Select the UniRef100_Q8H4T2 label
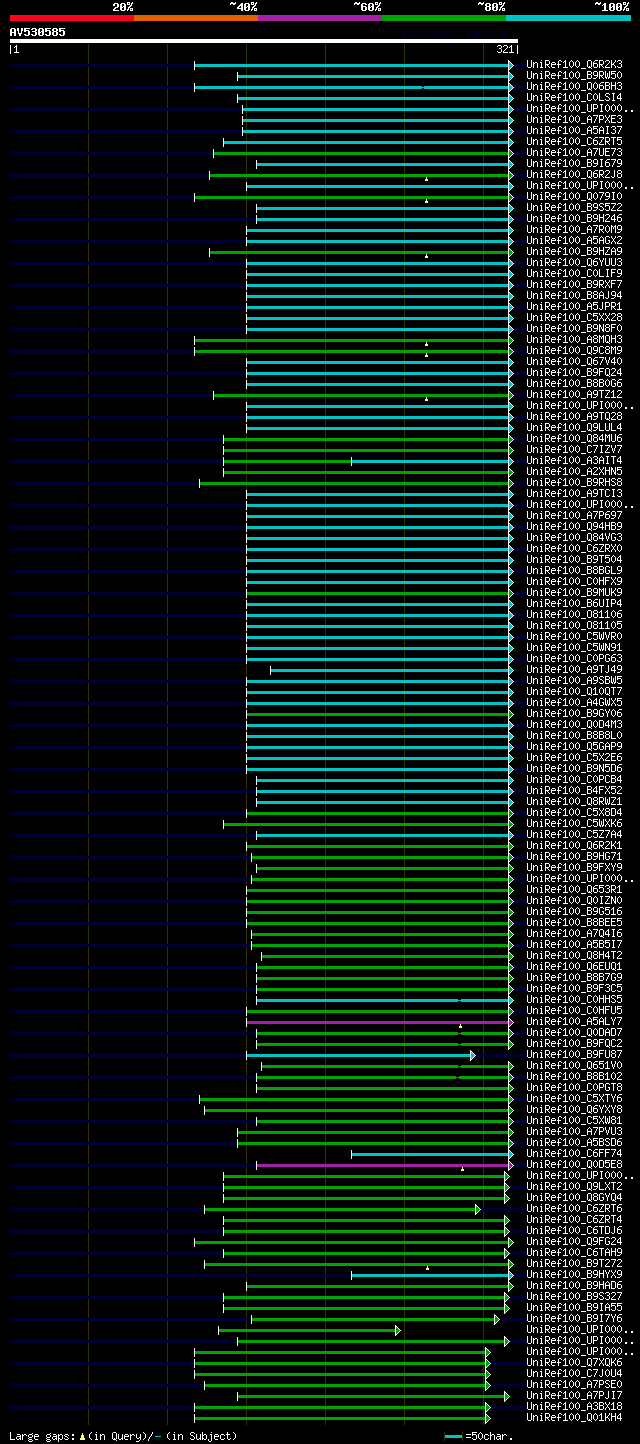Screen dimensions: 640x1444 pos(574,956)
